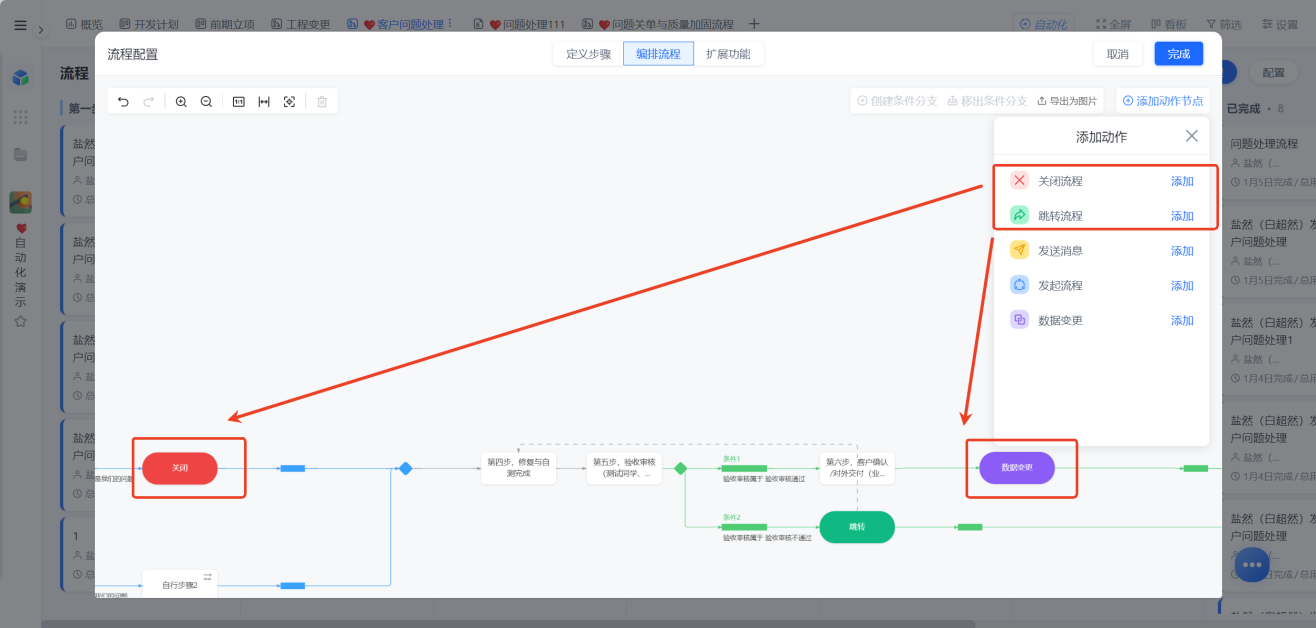Viewport: 1316px width, 628px height.
Task: Click the blue 完成 button
Action: pos(1179,54)
